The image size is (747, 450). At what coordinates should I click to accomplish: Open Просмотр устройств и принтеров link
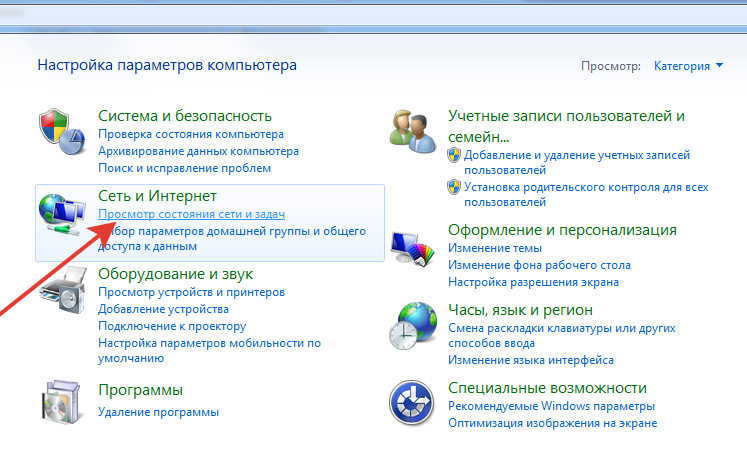click(192, 292)
